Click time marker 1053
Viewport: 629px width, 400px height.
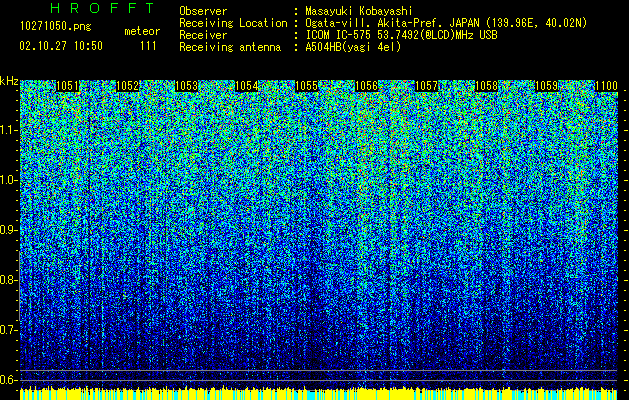click(187, 86)
